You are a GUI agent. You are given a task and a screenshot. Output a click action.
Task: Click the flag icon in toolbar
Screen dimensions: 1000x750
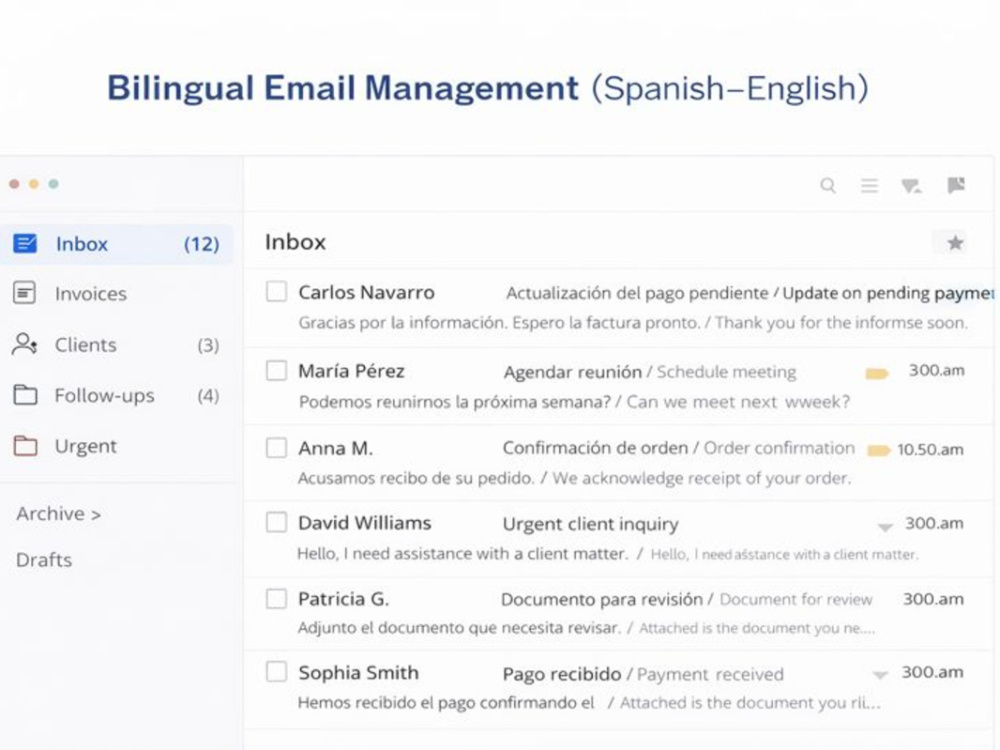pos(956,185)
